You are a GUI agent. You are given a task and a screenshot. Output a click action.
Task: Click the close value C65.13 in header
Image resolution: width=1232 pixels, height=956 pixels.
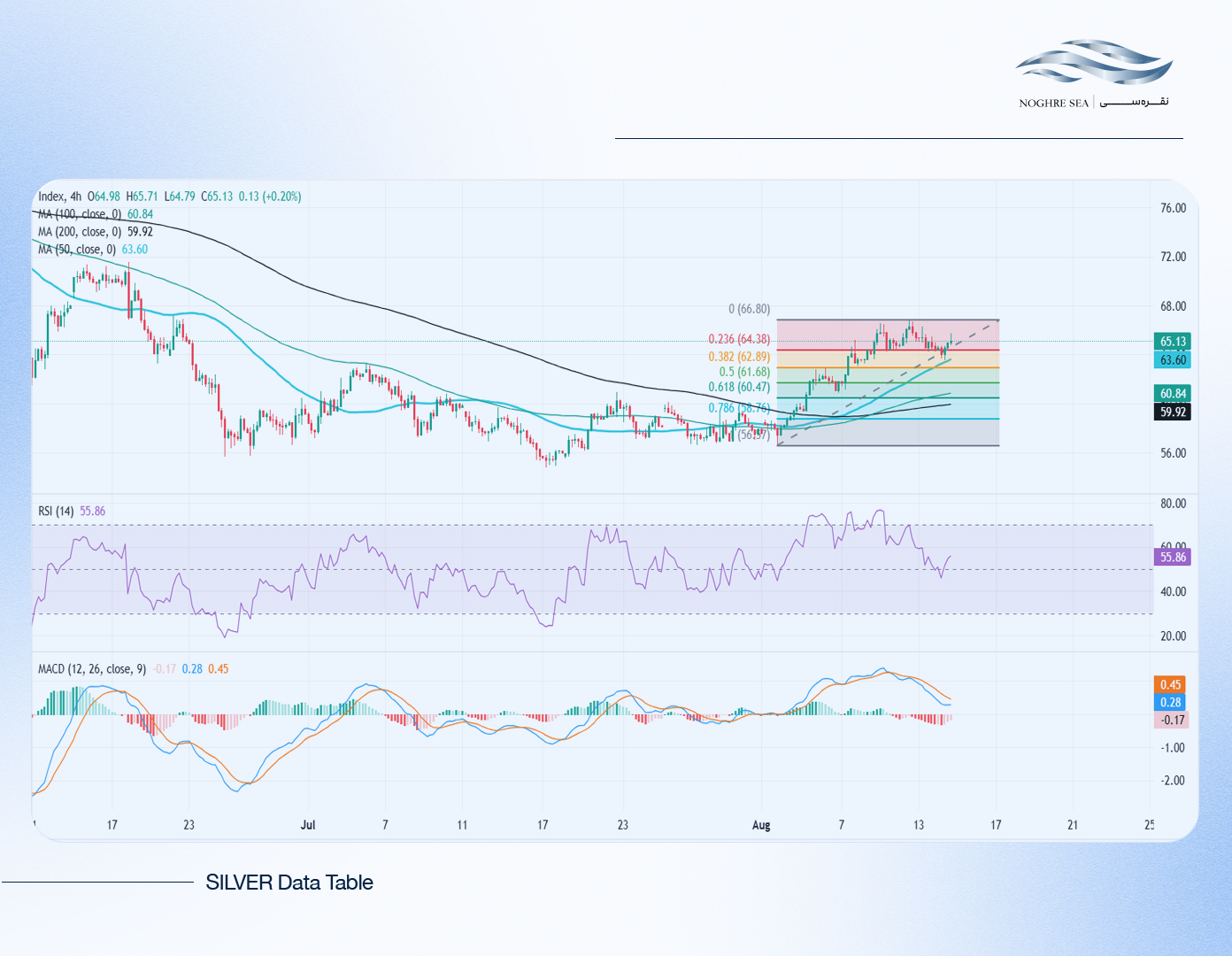pyautogui.click(x=217, y=197)
